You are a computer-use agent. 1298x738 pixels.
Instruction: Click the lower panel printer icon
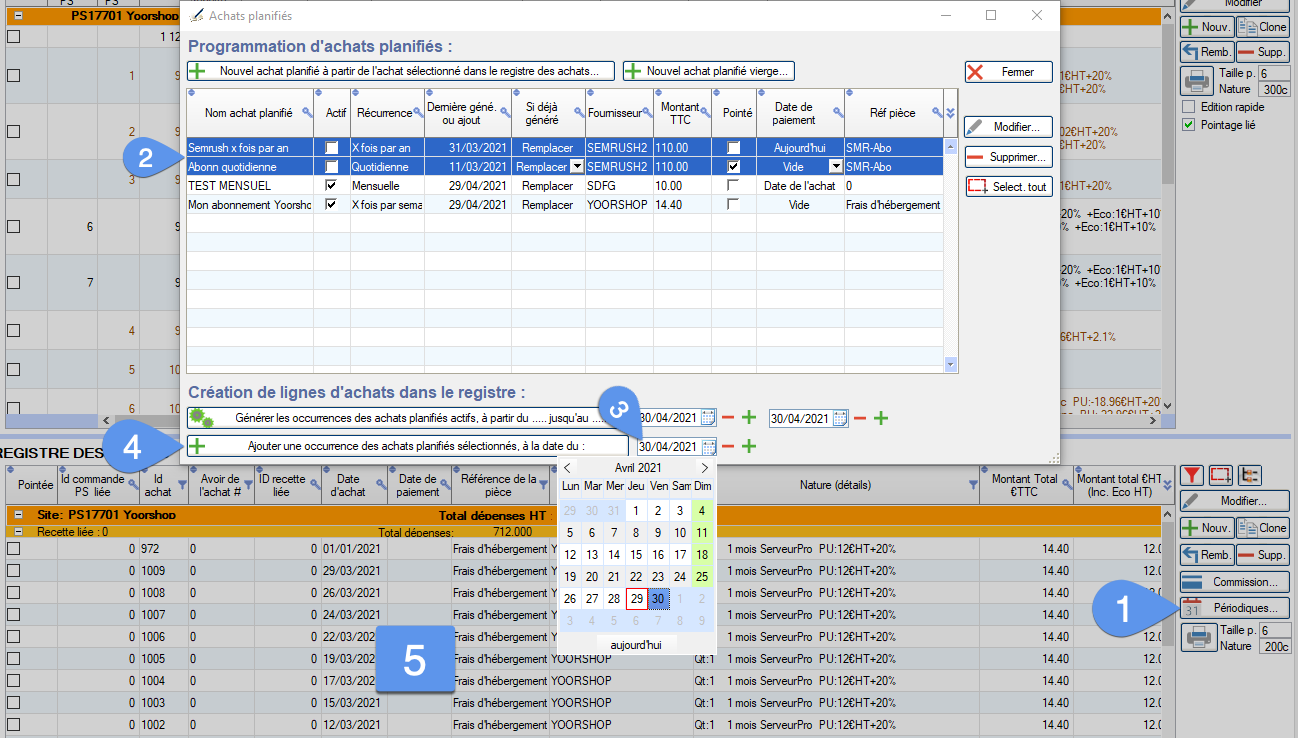(x=1197, y=637)
